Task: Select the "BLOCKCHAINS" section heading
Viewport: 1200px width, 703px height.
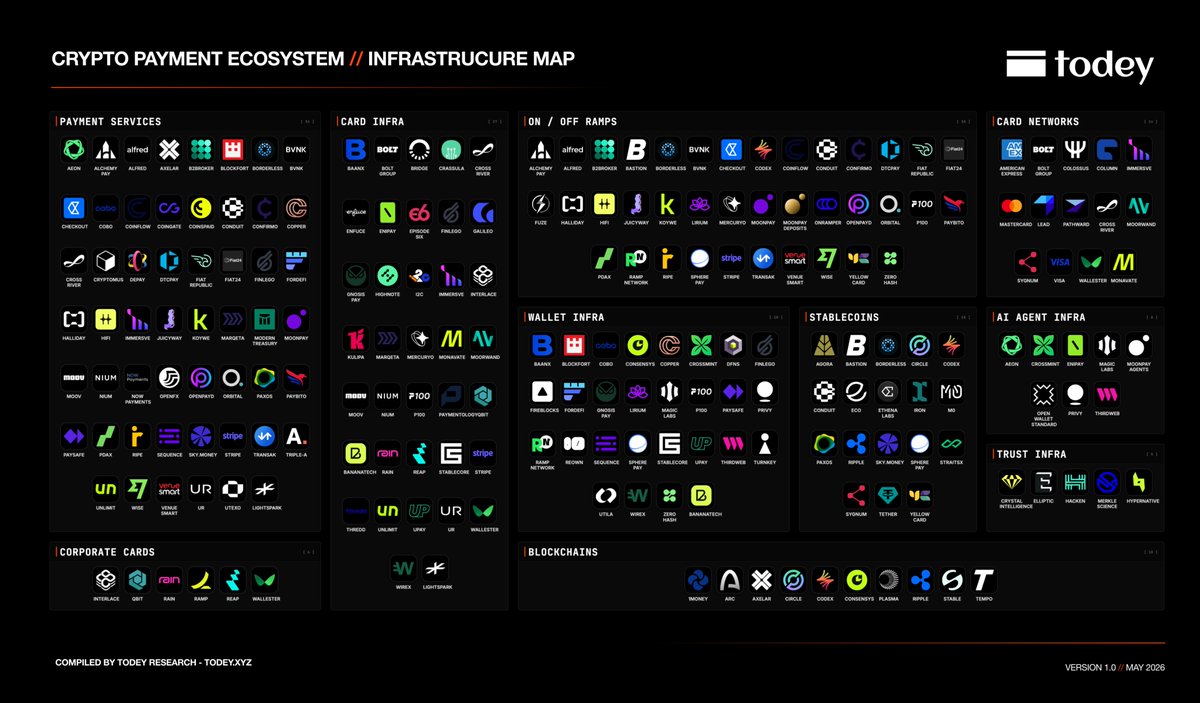Action: tap(563, 552)
